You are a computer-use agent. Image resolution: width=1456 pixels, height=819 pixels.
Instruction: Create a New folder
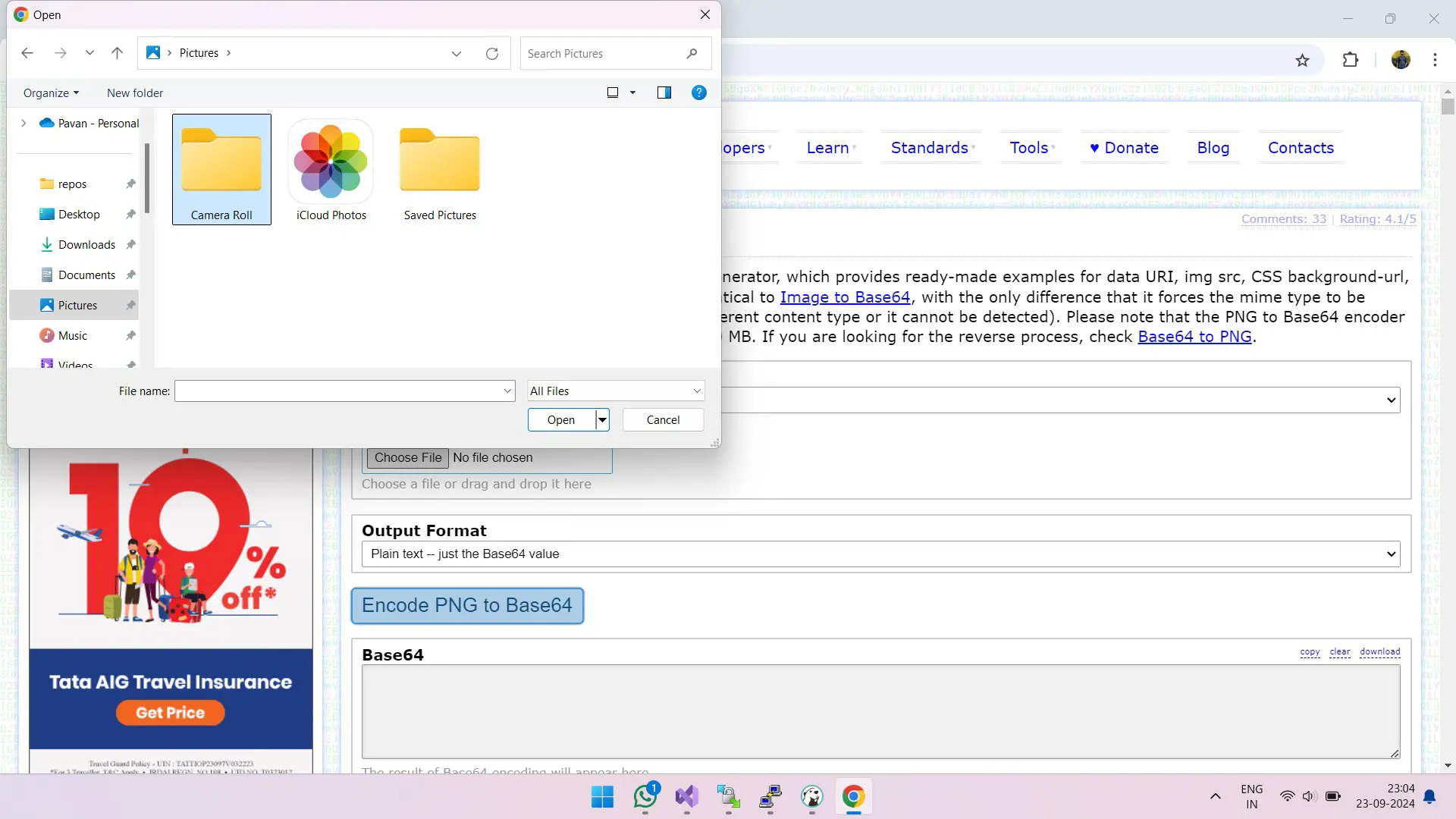coord(135,93)
